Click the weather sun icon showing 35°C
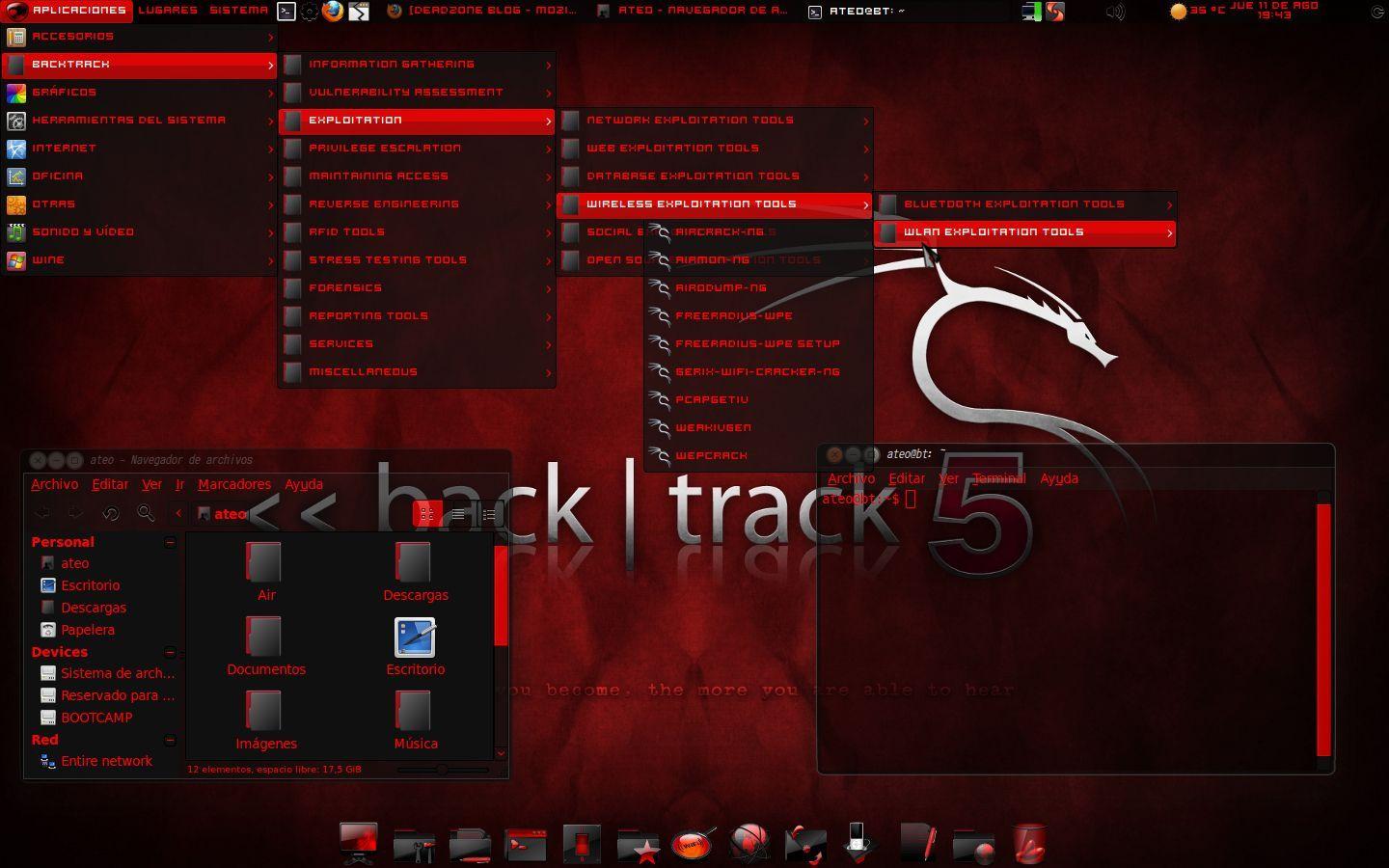 [x=1179, y=12]
